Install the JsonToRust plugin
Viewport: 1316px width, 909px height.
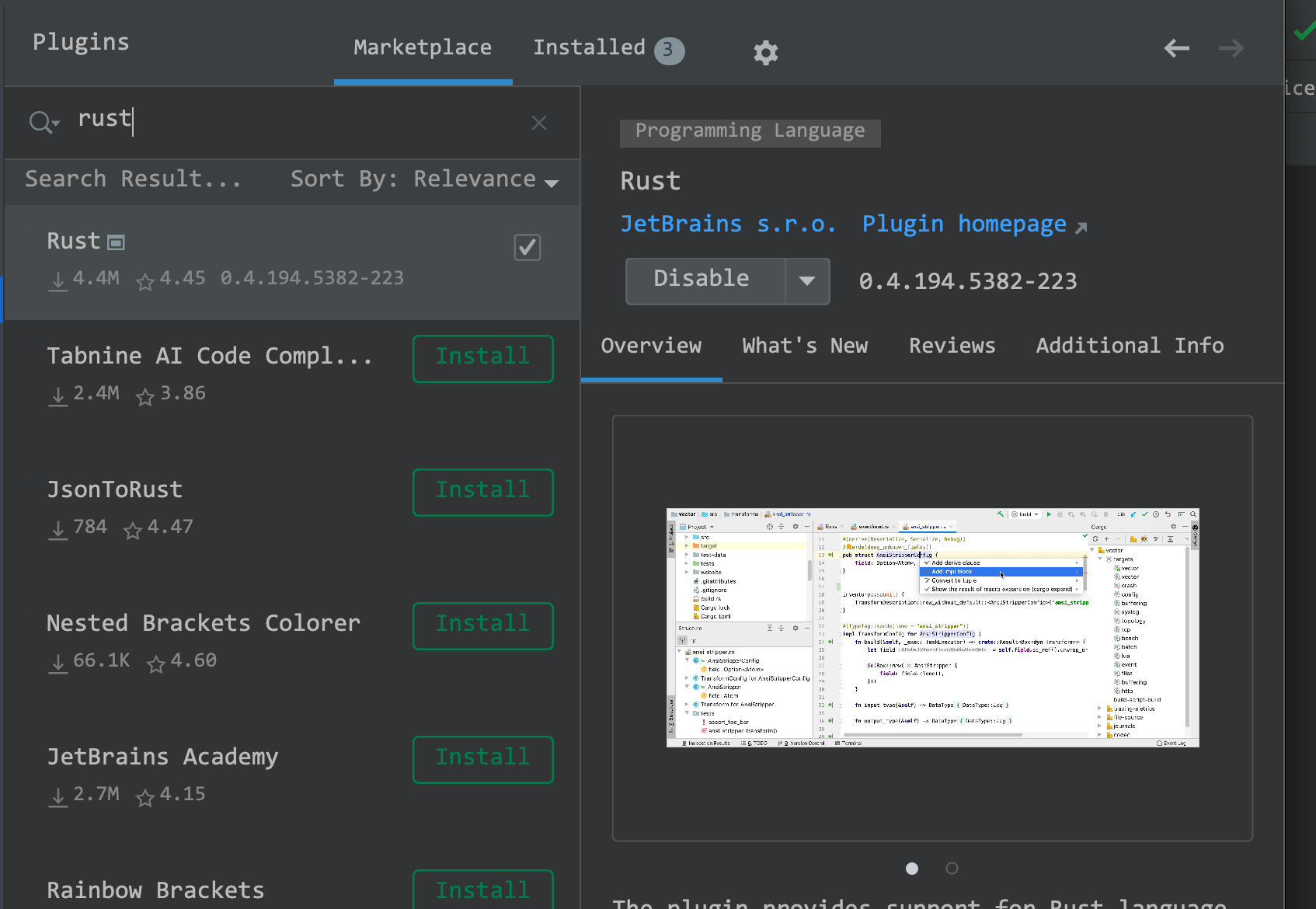point(482,492)
